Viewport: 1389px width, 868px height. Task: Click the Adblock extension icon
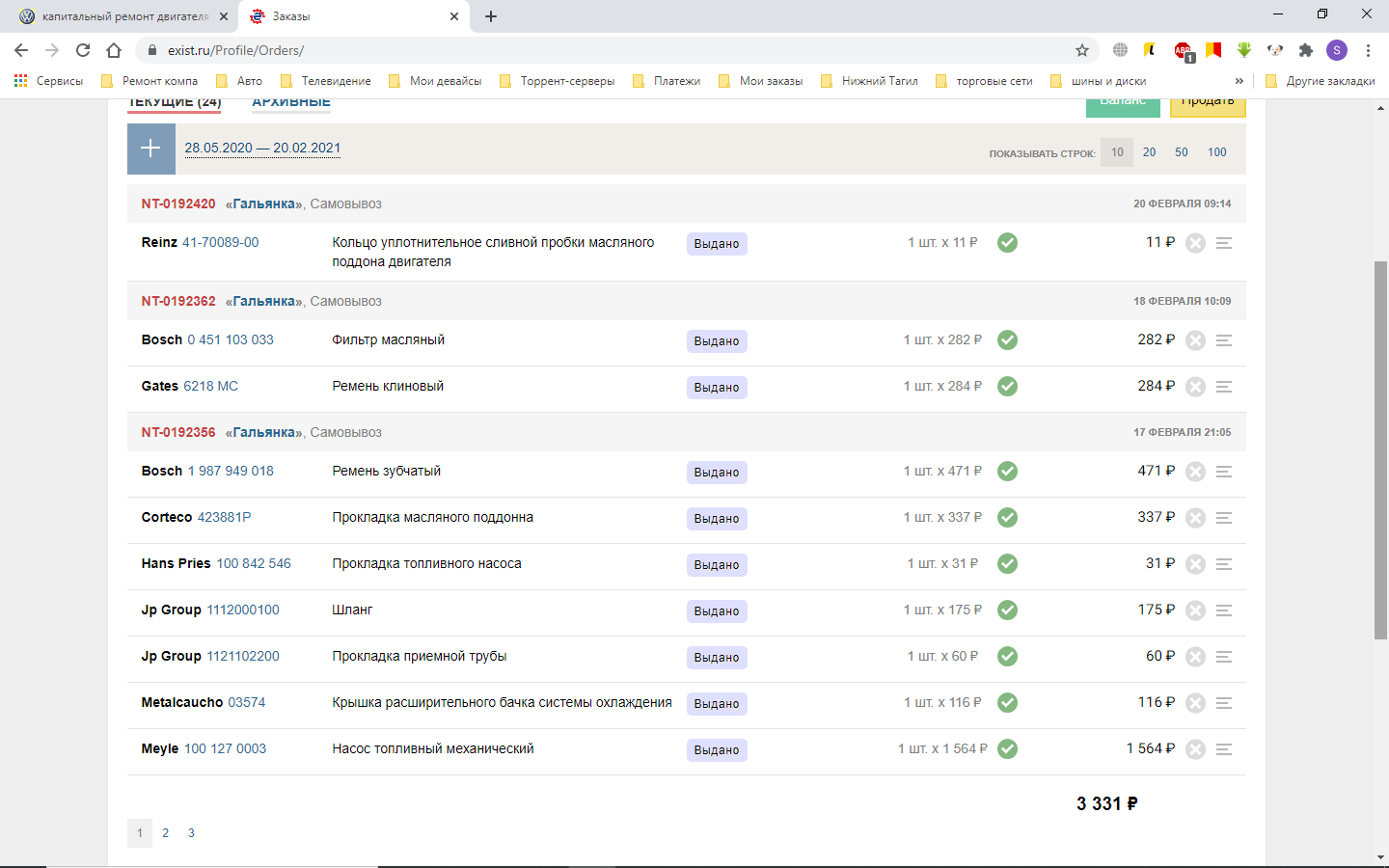[x=1183, y=50]
